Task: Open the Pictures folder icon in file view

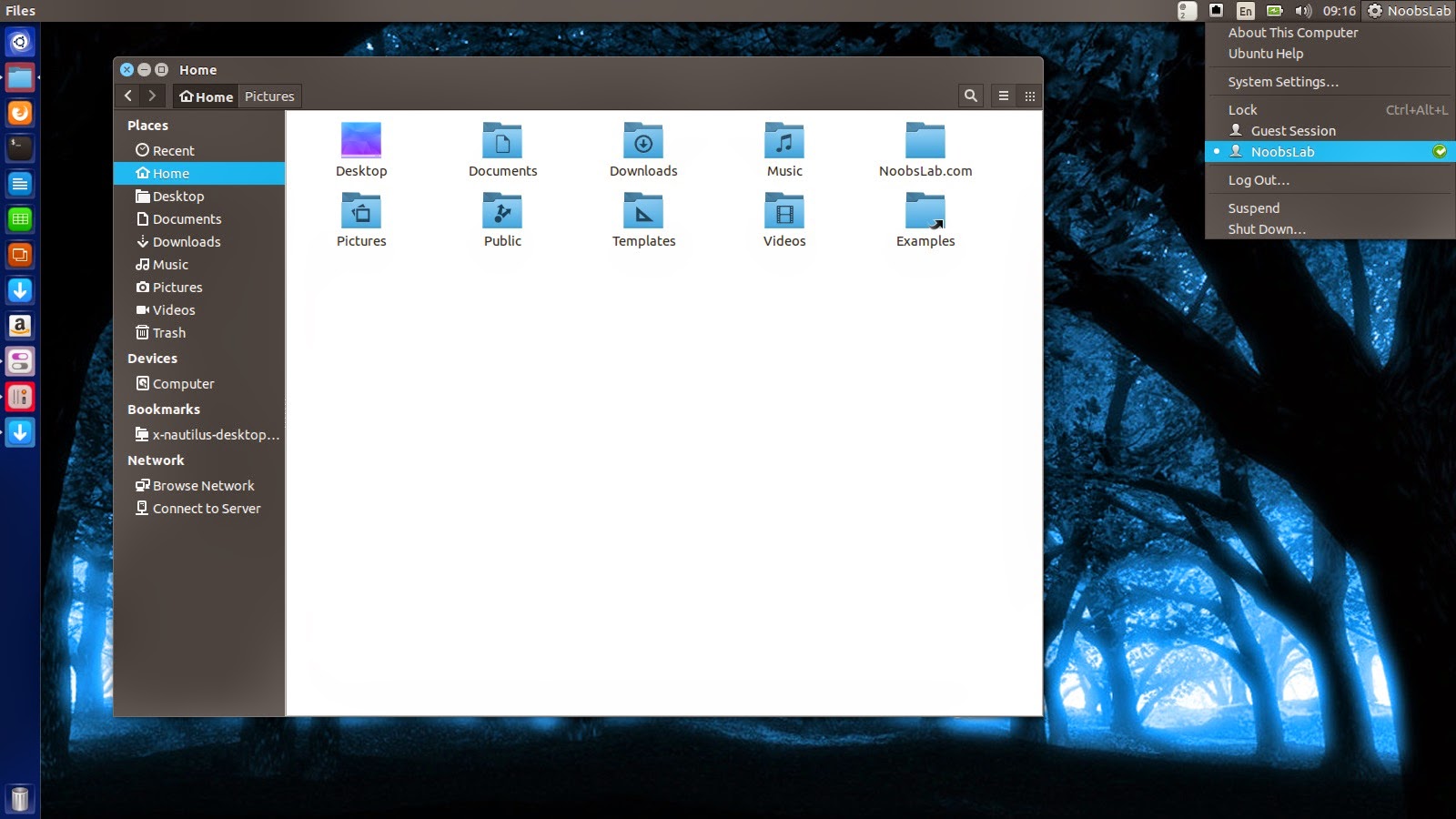Action: 361,210
